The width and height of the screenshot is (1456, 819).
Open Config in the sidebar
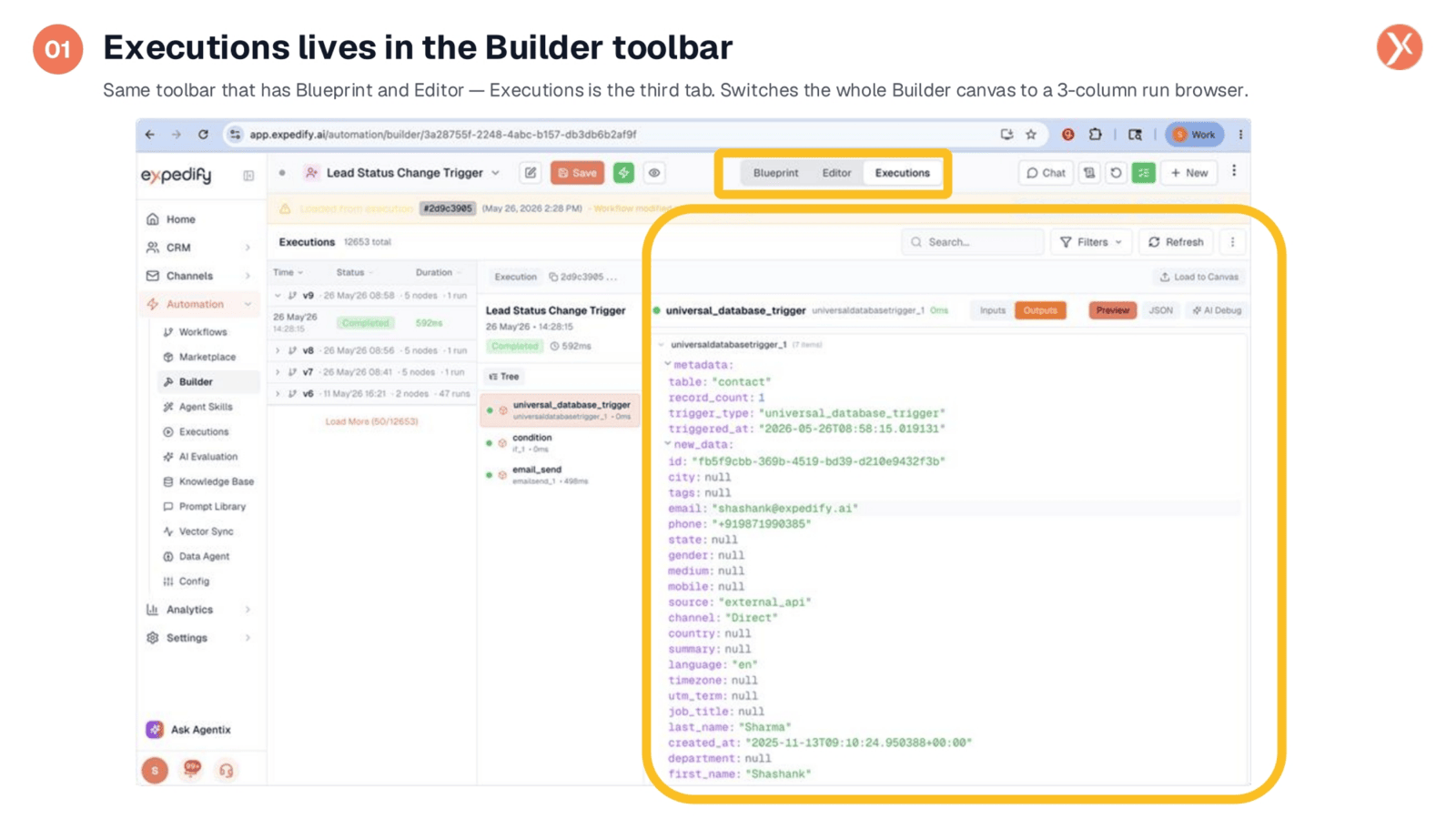(194, 581)
